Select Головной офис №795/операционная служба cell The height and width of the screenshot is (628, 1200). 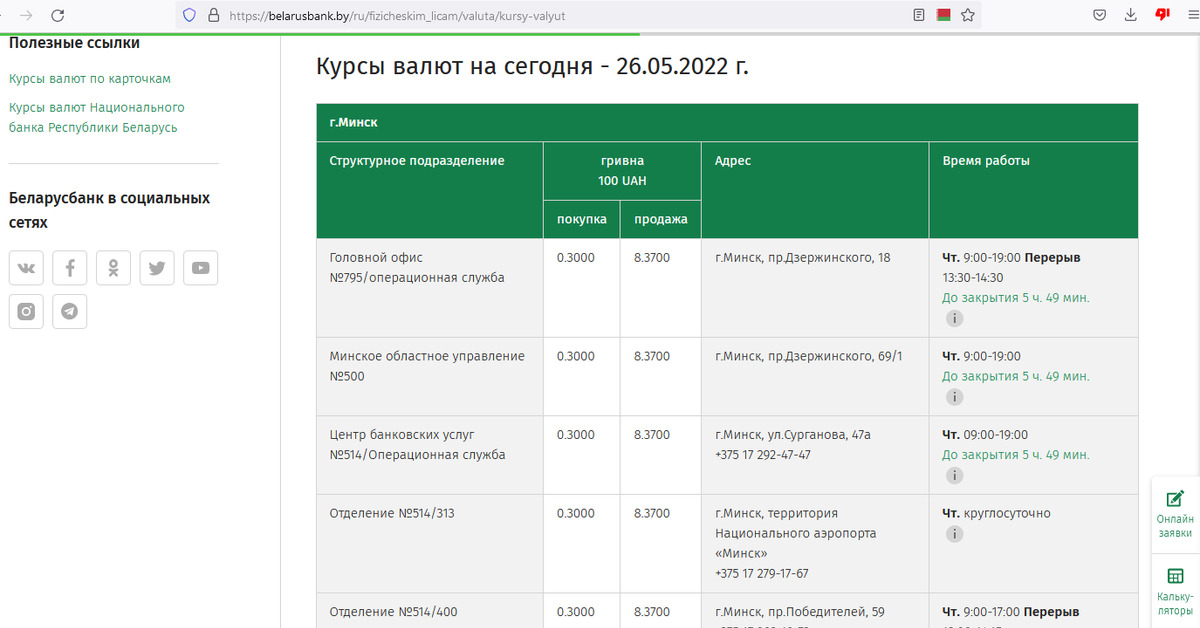430,288
